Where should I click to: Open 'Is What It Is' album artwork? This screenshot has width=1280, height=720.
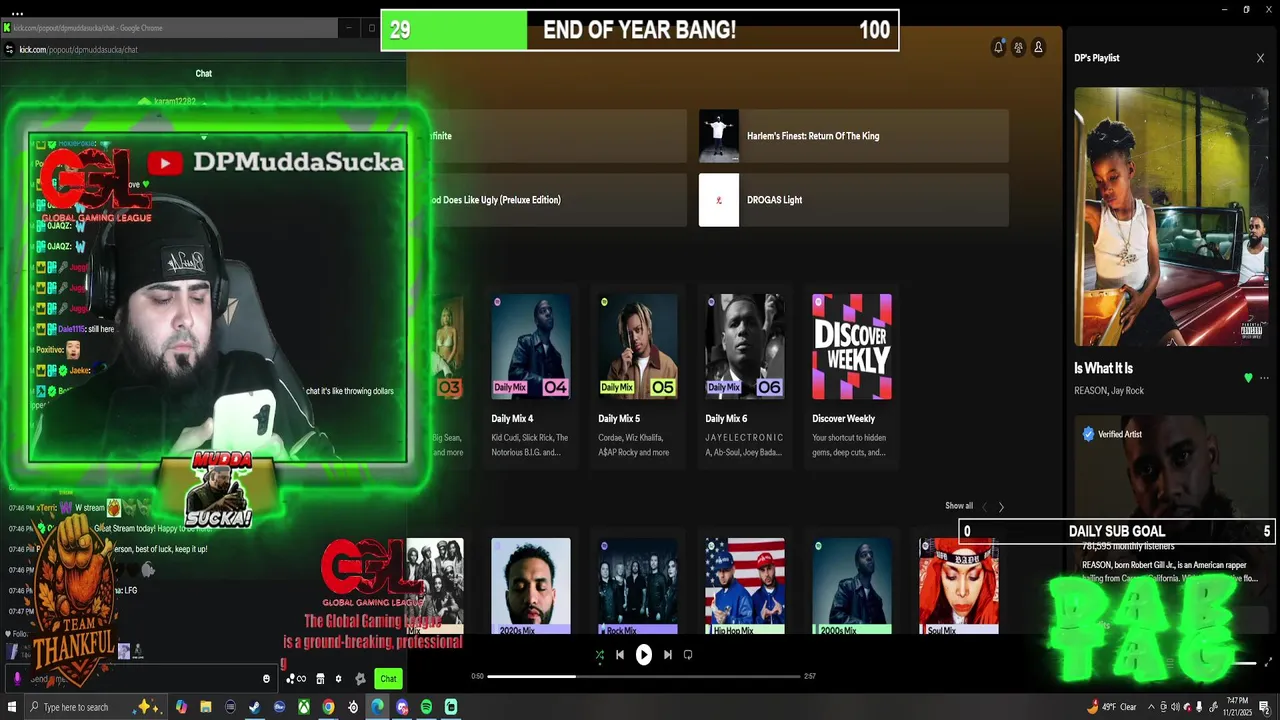1171,216
